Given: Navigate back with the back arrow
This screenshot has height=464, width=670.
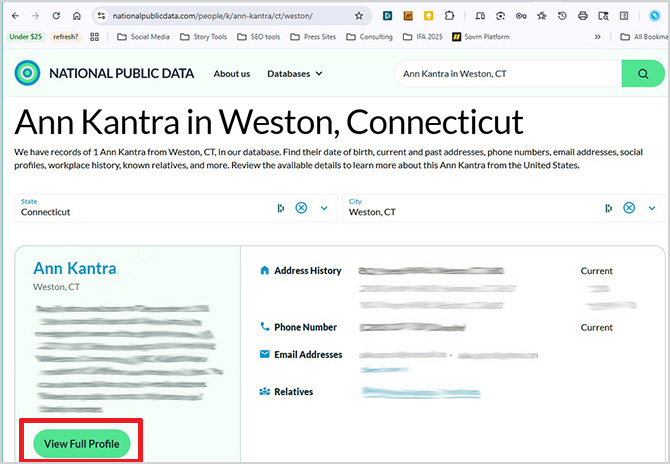Looking at the screenshot, I should [14, 16].
